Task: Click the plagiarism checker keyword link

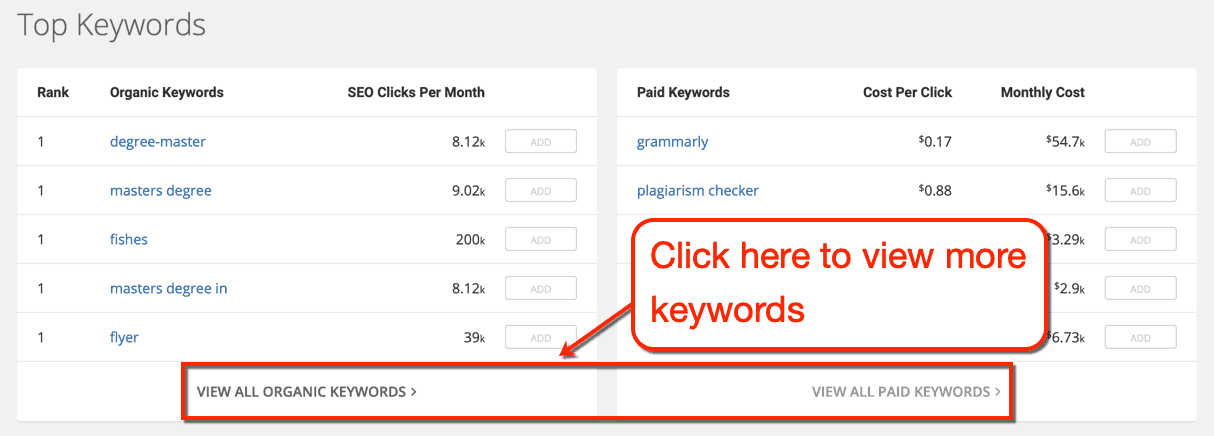Action: pyautogui.click(x=698, y=191)
